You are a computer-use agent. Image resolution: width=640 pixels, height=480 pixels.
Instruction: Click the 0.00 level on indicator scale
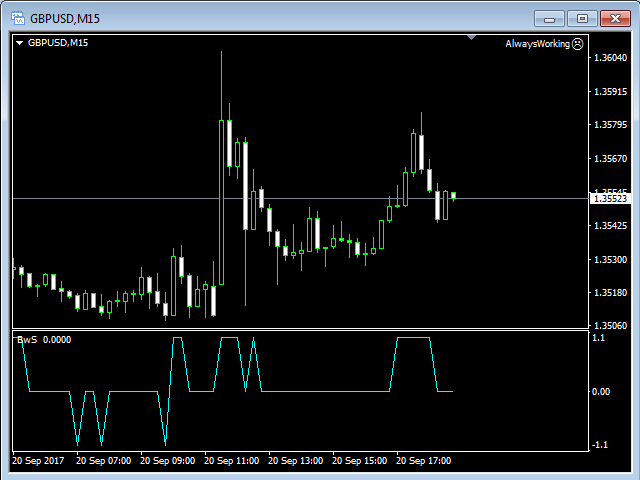602,391
